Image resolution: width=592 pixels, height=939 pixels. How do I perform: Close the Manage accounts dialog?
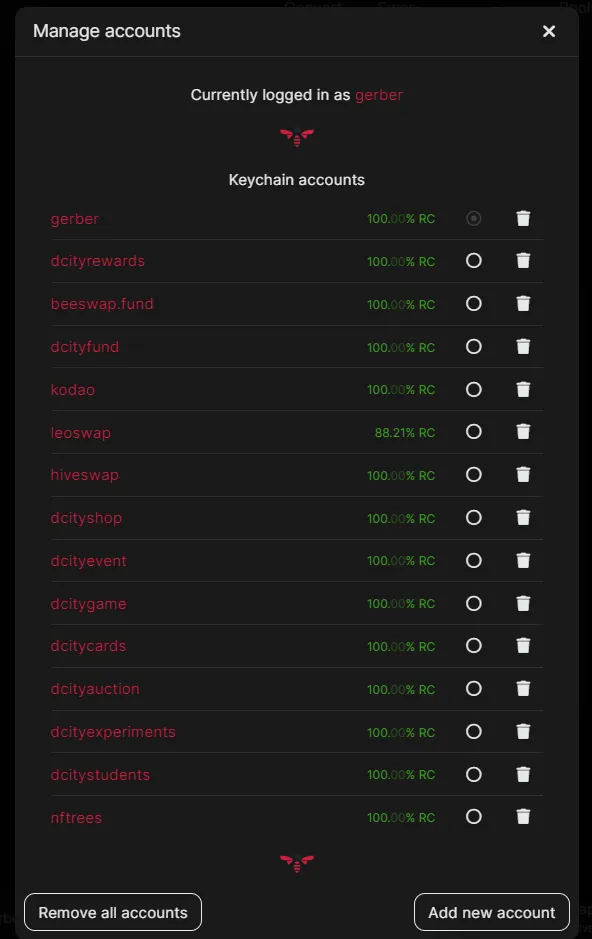point(549,31)
